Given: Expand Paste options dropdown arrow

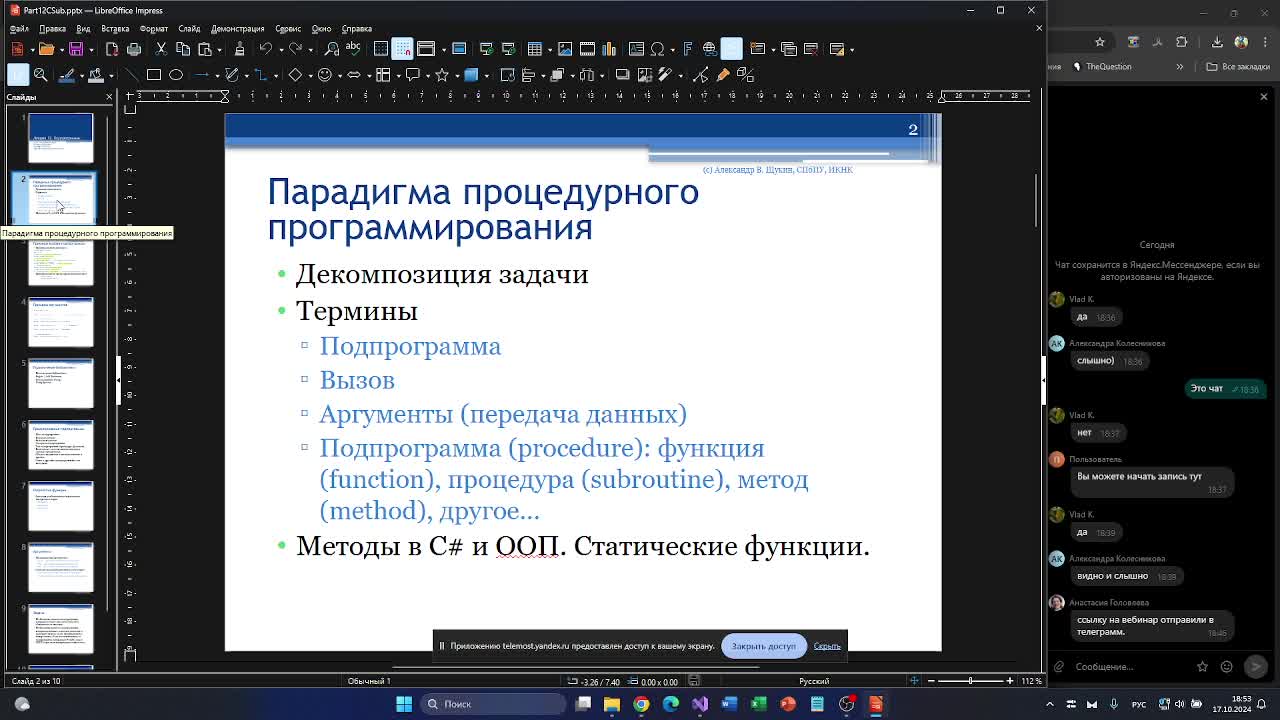Looking at the screenshot, I should (x=219, y=49).
